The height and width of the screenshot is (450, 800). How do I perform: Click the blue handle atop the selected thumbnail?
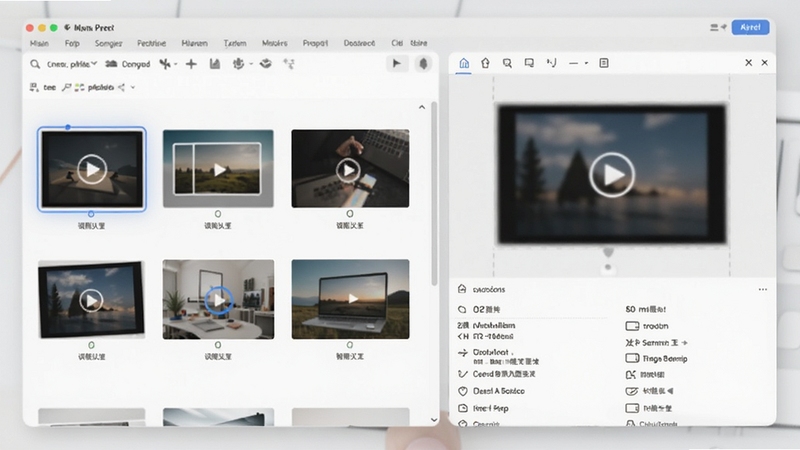[68, 127]
